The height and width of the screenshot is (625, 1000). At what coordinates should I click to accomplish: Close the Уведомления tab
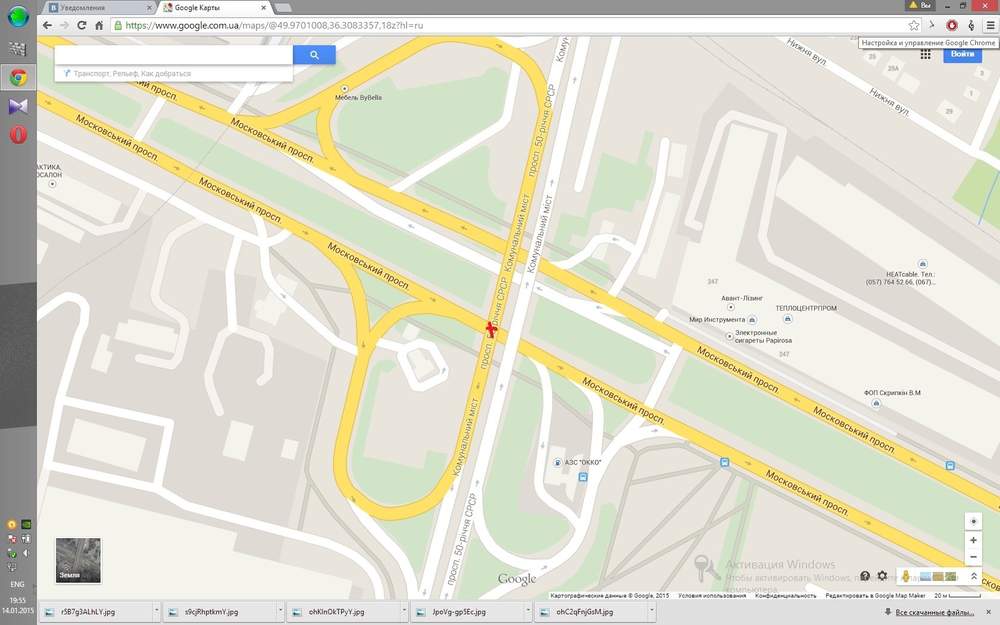(x=150, y=8)
